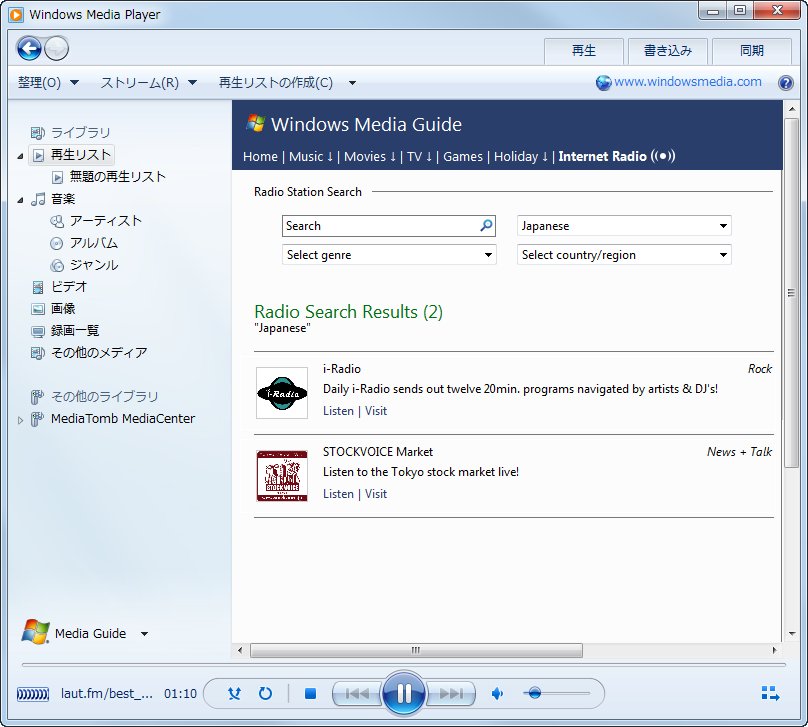The width and height of the screenshot is (808, 727).
Task: Open the Internet Radio section
Action: [617, 157]
